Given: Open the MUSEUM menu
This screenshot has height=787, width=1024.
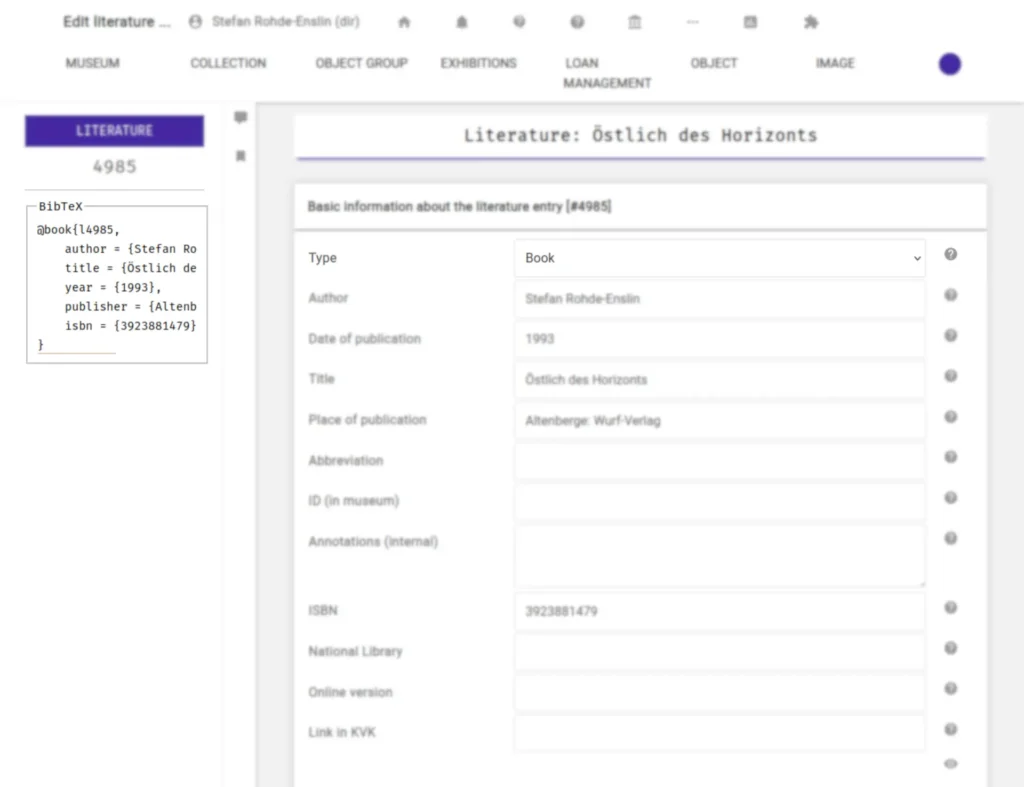Looking at the screenshot, I should tap(93, 63).
